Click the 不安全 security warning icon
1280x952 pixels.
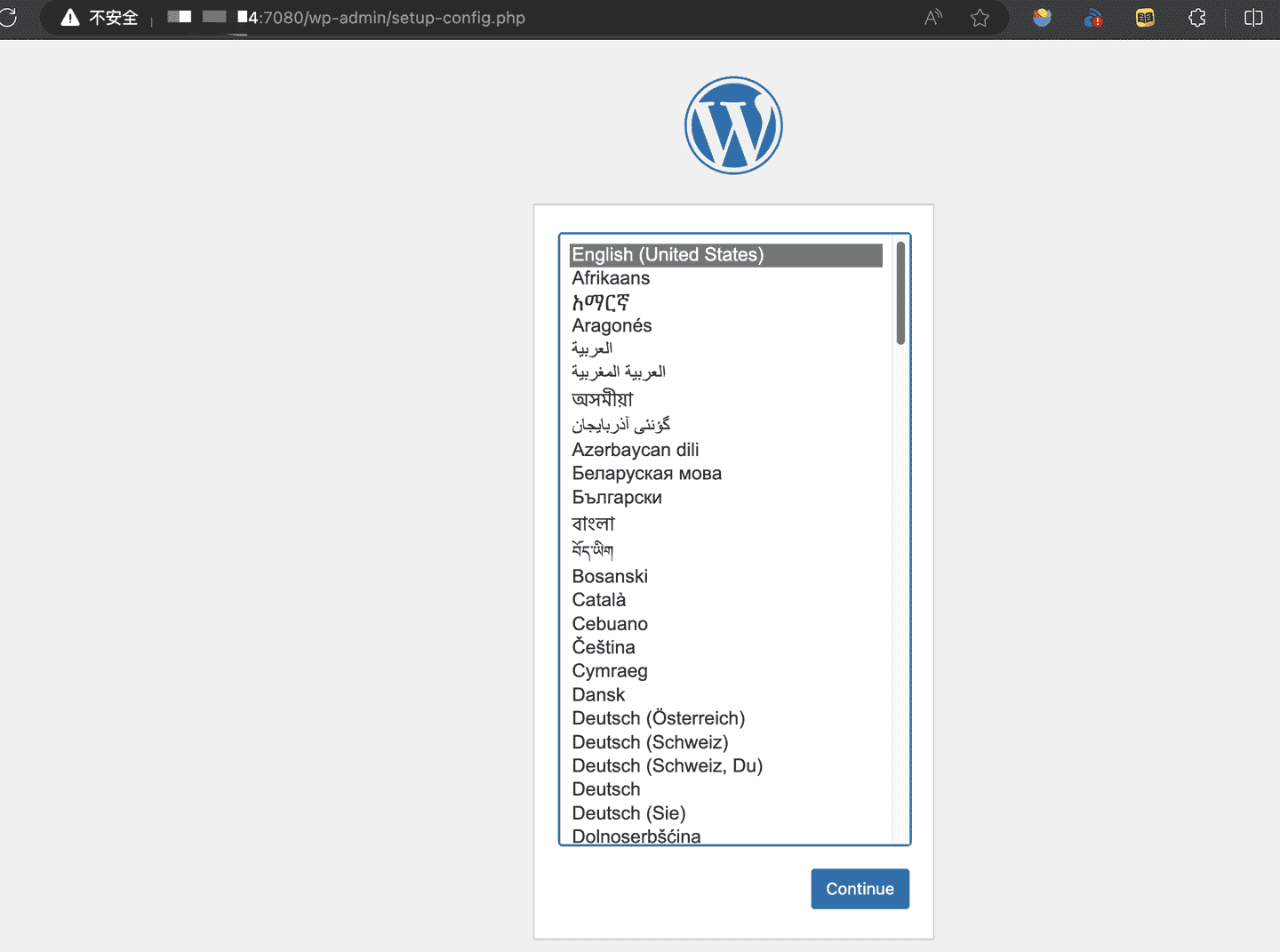pos(69,18)
